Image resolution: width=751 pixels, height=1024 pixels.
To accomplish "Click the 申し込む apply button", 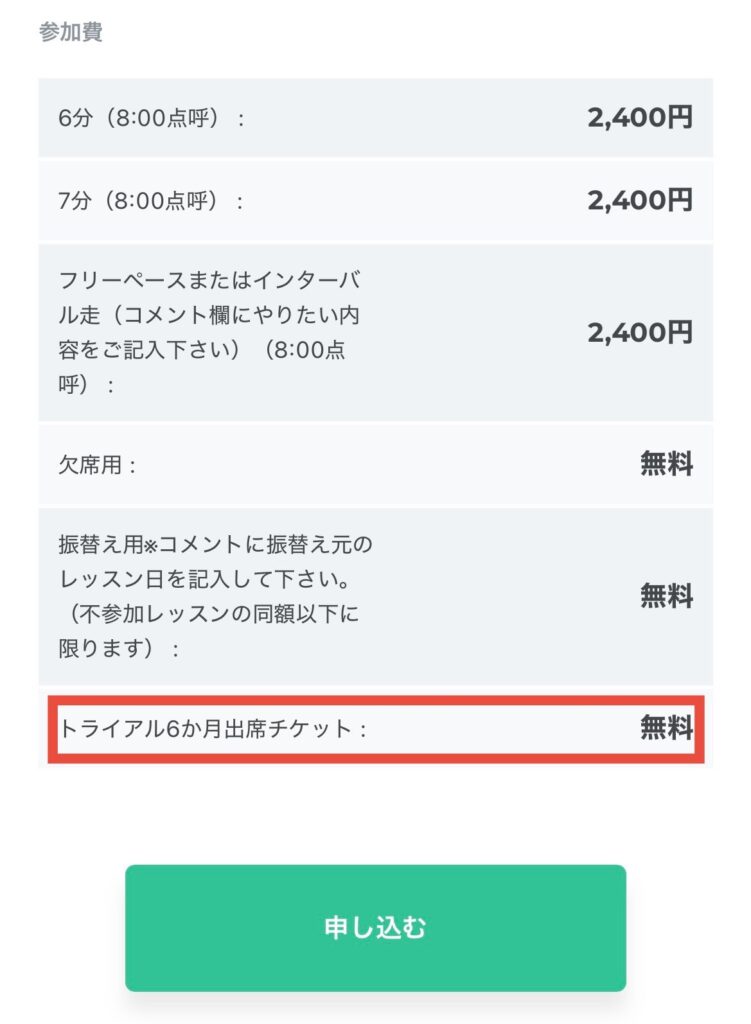I will pos(375,927).
